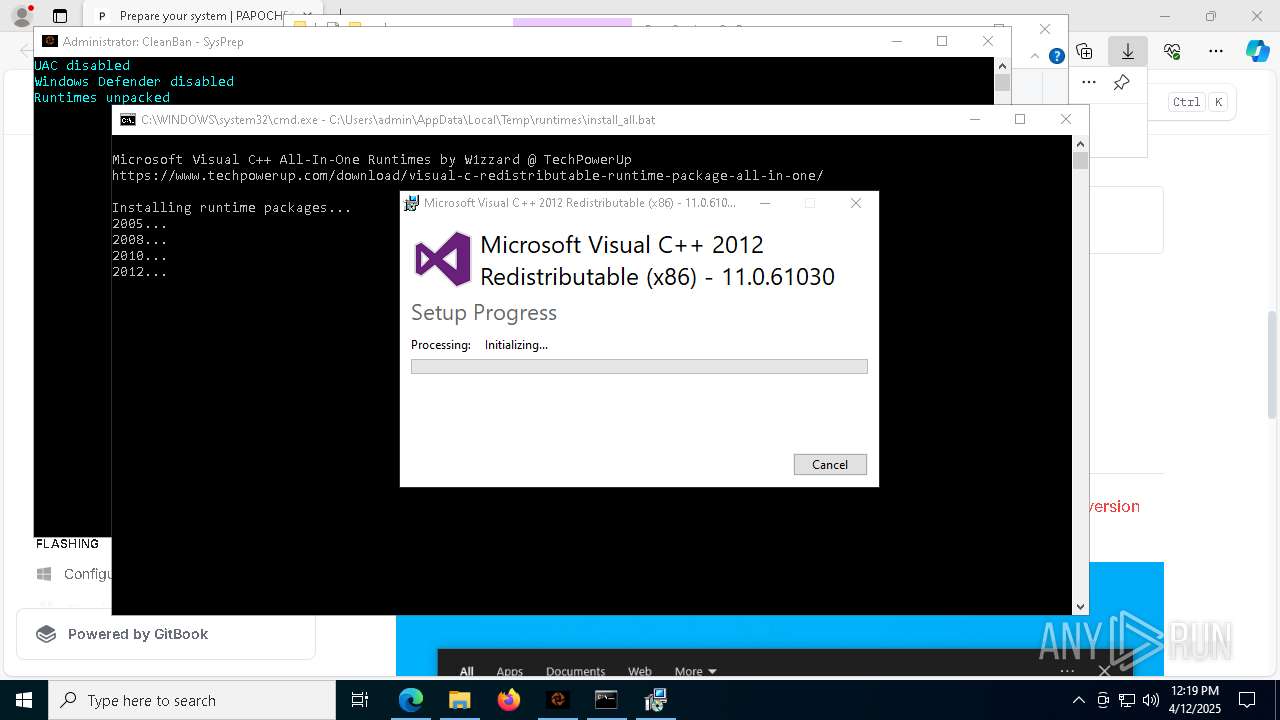The image size is (1280, 720).
Task: Select the All tab in the search panel
Action: (466, 671)
